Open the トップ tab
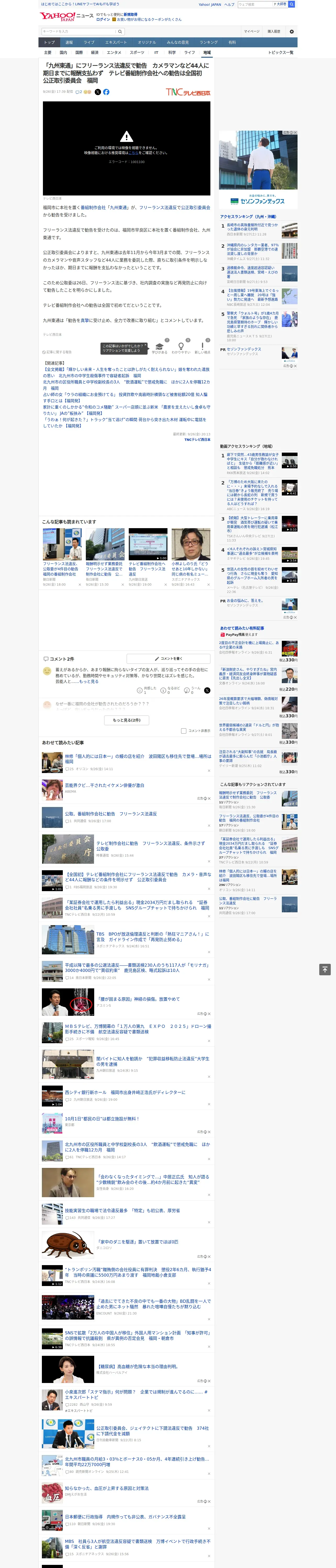Viewport: 336px width, 1568px height. coord(49,42)
